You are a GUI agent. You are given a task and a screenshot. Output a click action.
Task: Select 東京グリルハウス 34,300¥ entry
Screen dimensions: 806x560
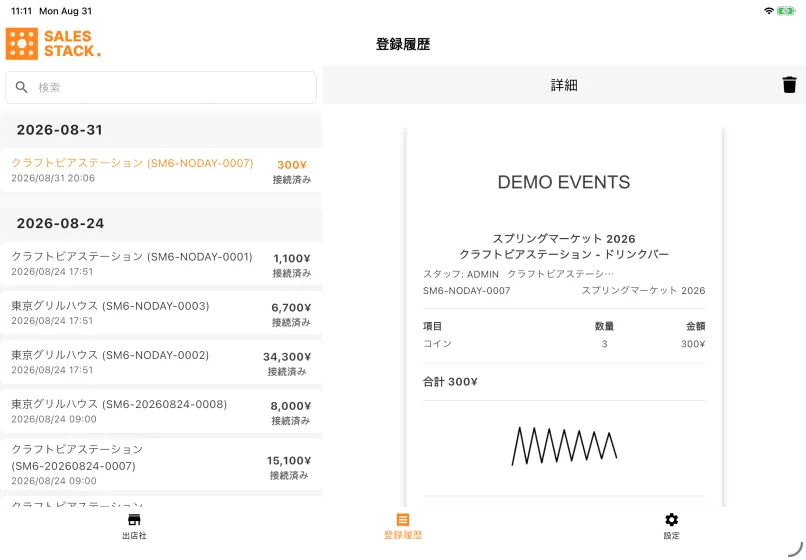tap(161, 363)
